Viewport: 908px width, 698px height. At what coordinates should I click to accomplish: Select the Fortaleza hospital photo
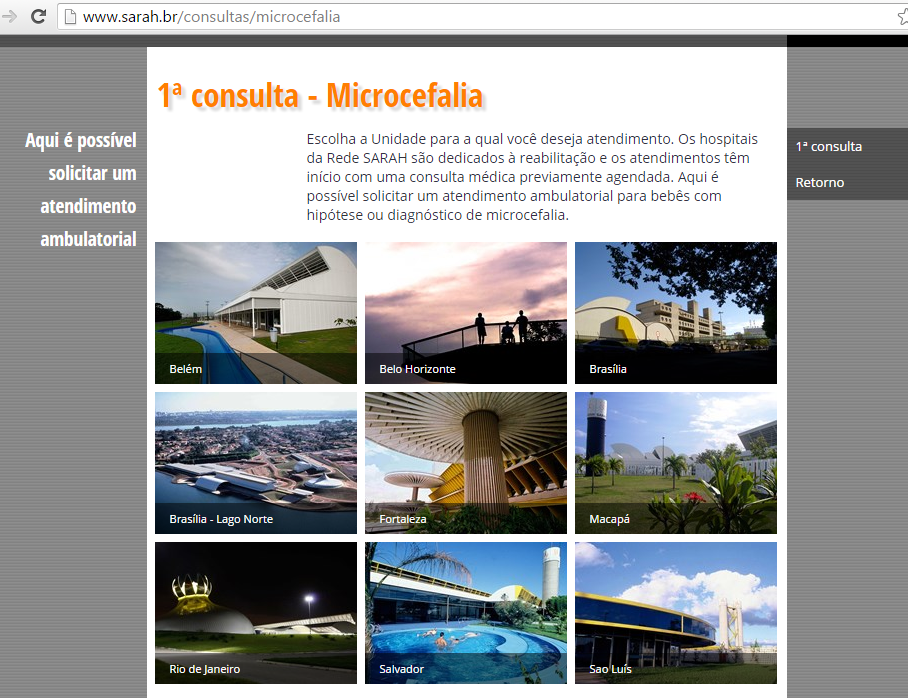click(466, 463)
